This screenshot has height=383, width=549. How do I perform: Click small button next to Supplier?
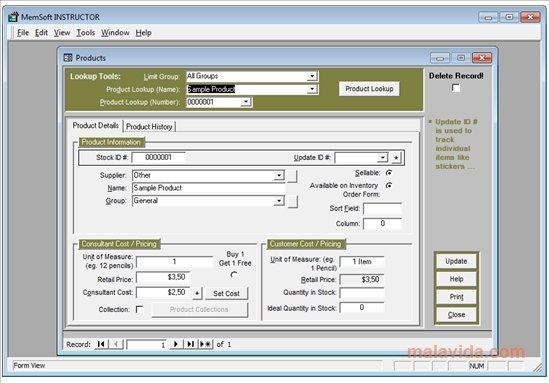pyautogui.click(x=292, y=176)
